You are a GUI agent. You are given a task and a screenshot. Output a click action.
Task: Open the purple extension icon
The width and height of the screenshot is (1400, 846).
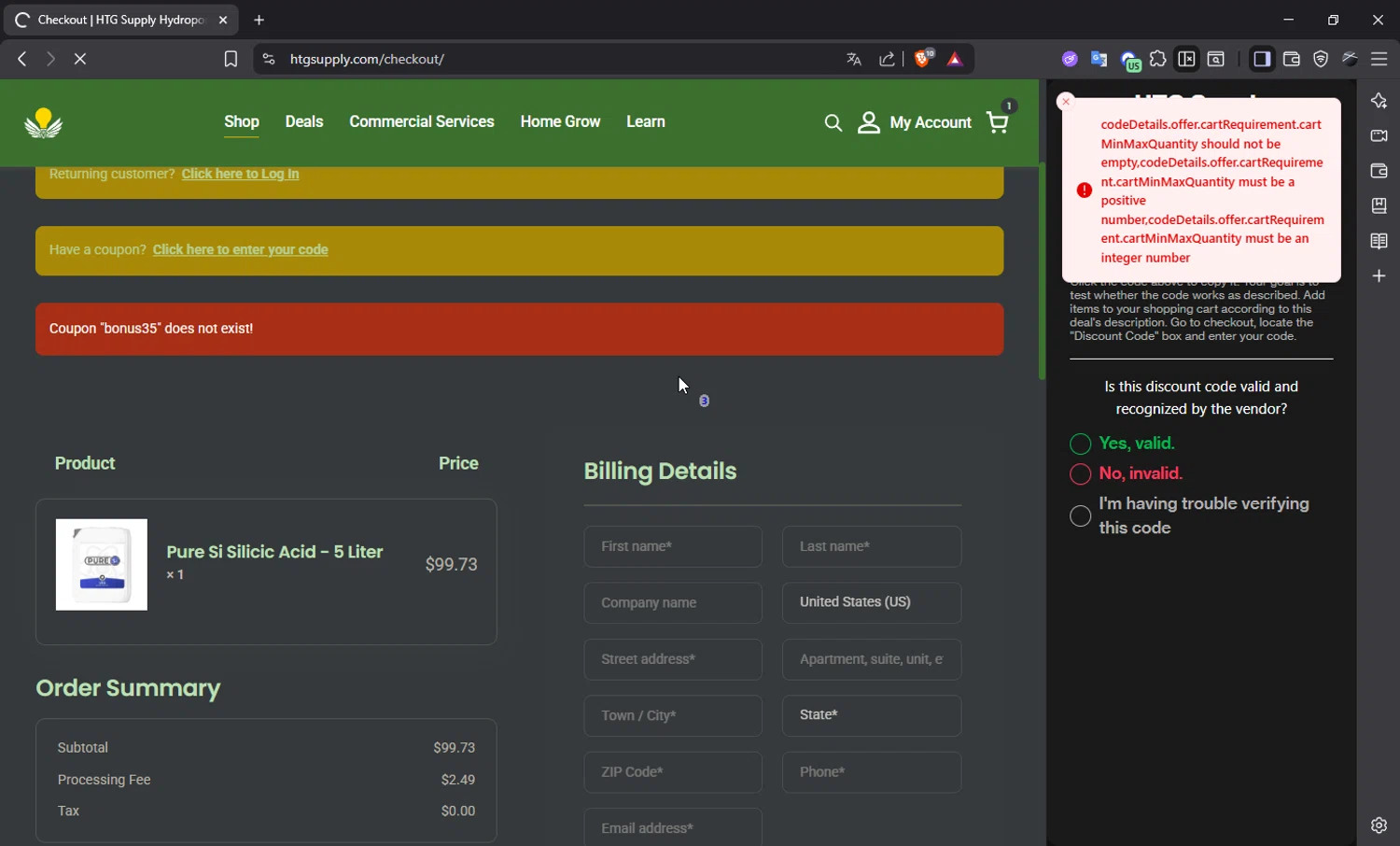(x=1070, y=59)
